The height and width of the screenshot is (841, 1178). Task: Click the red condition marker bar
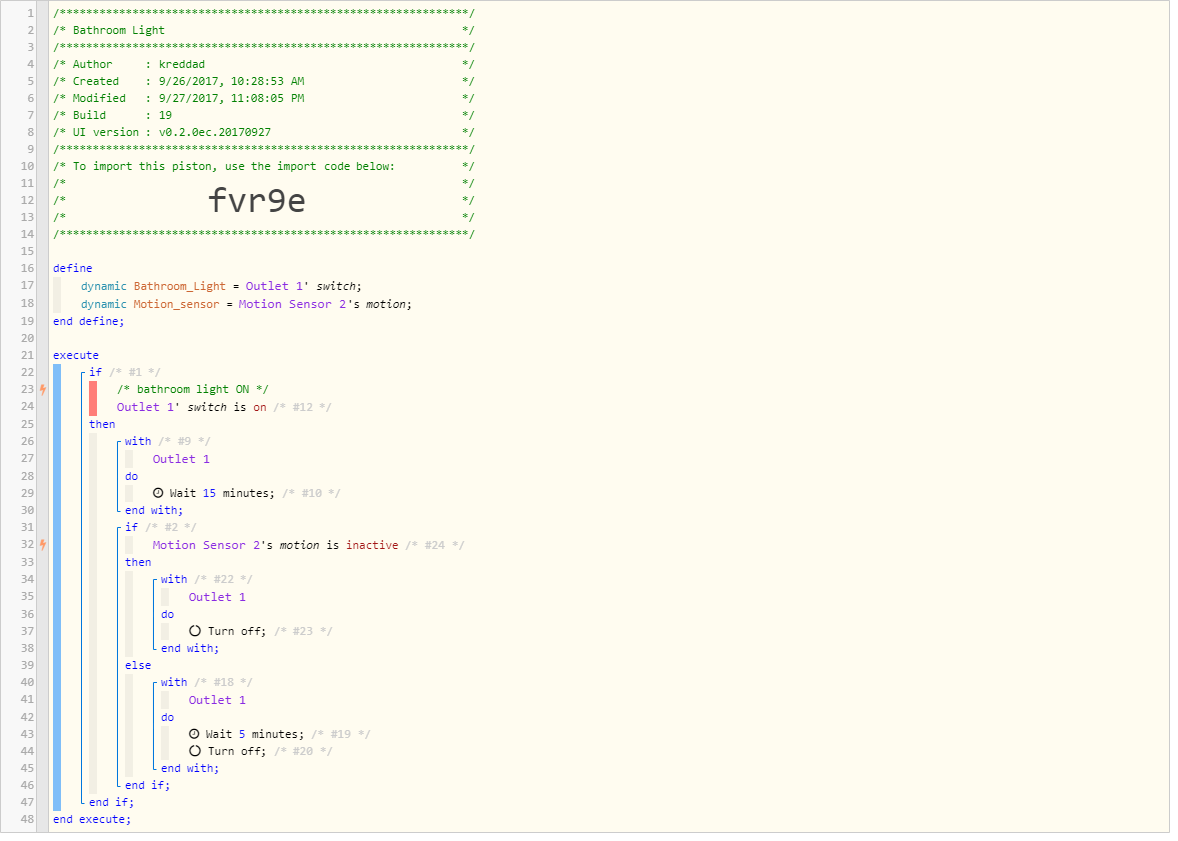[93, 398]
